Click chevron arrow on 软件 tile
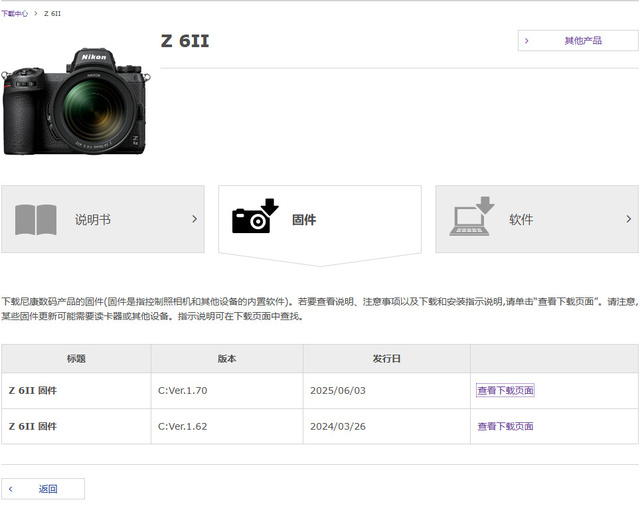 629,219
